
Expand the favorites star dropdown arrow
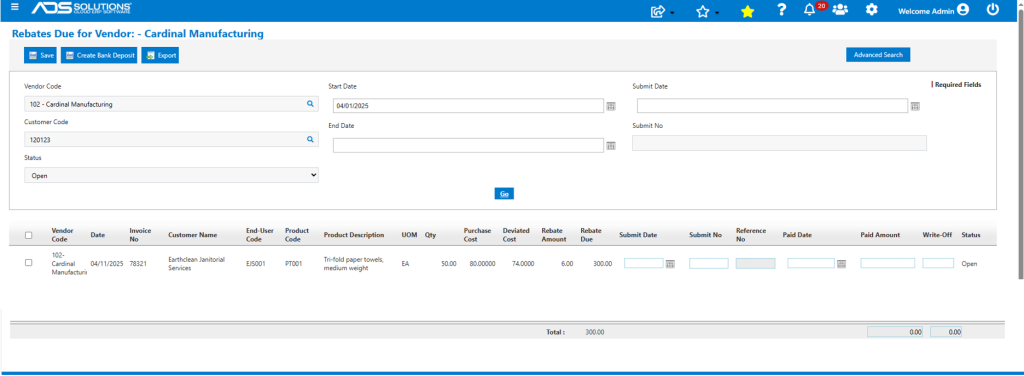[x=717, y=13]
